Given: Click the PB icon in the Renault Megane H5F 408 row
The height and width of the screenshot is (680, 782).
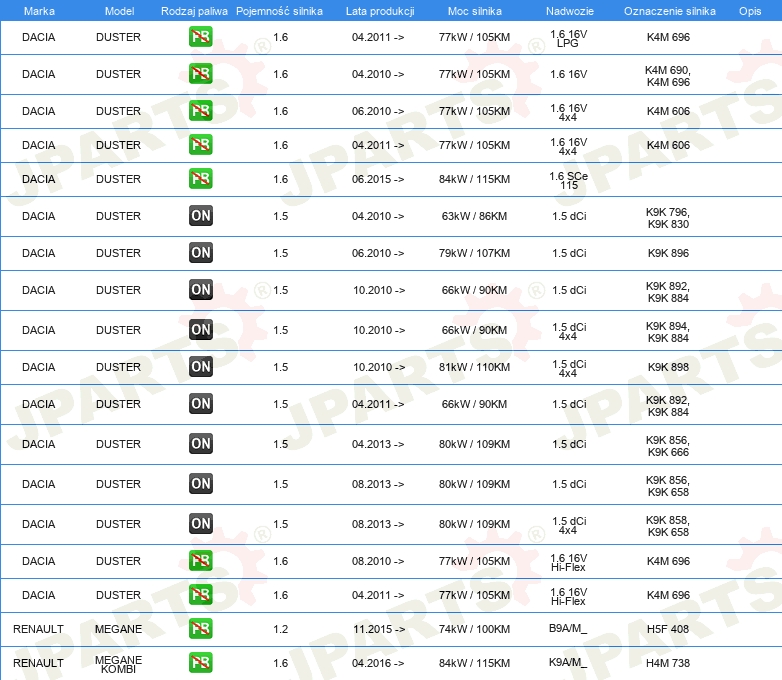Looking at the screenshot, I should [x=200, y=629].
